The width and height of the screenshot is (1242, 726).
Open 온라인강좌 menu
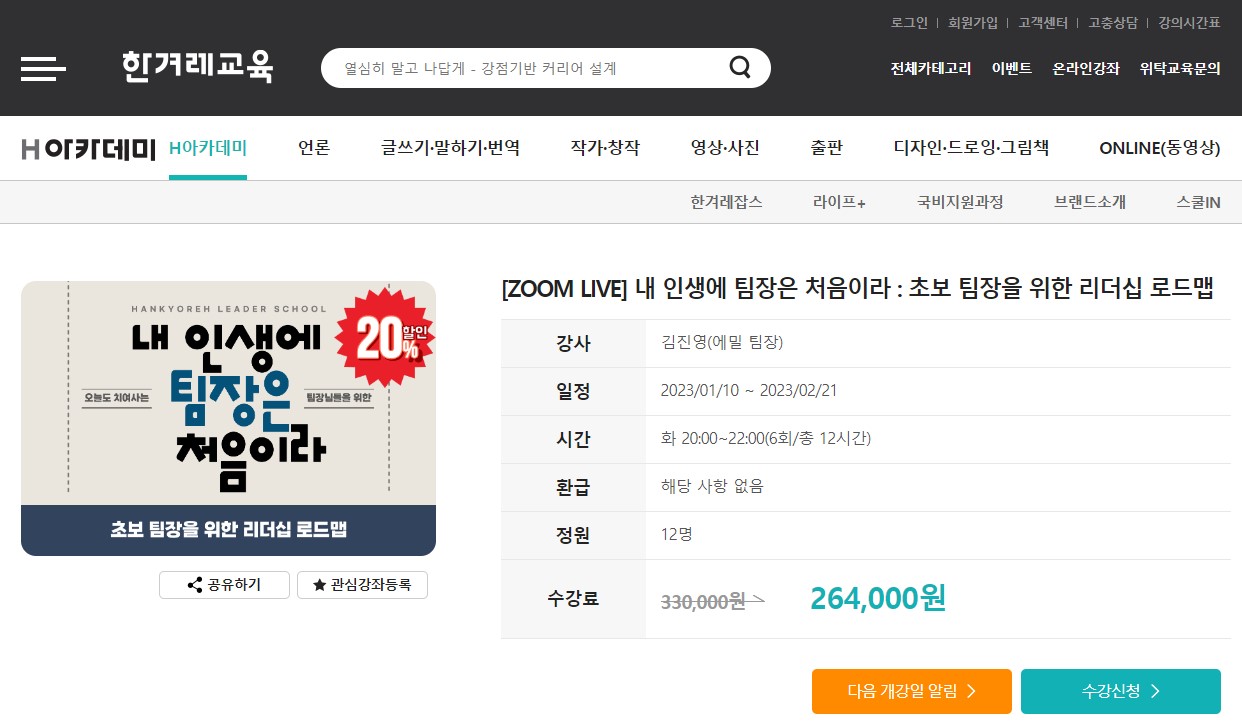coord(1086,68)
